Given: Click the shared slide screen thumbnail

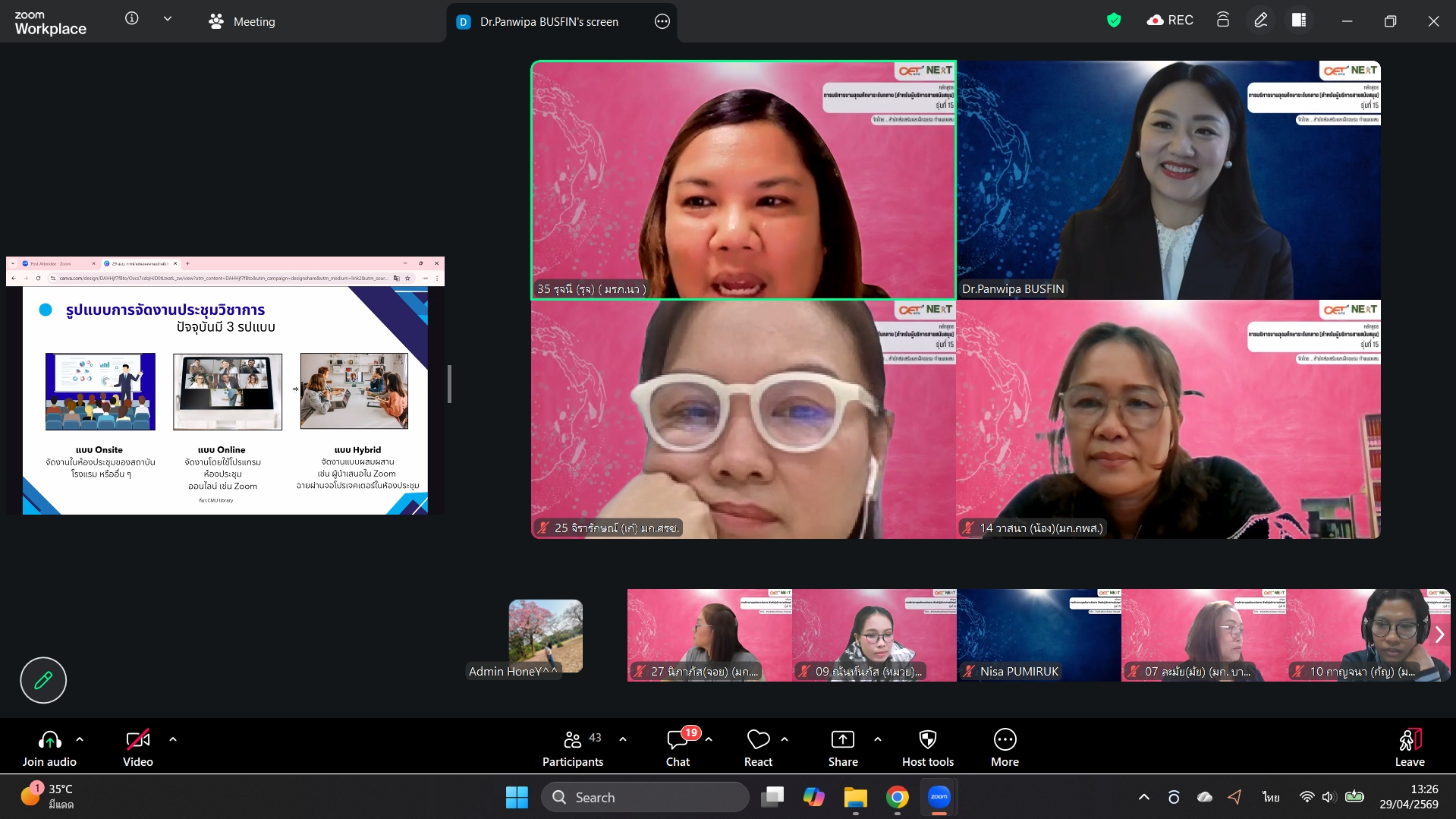Looking at the screenshot, I should point(225,386).
